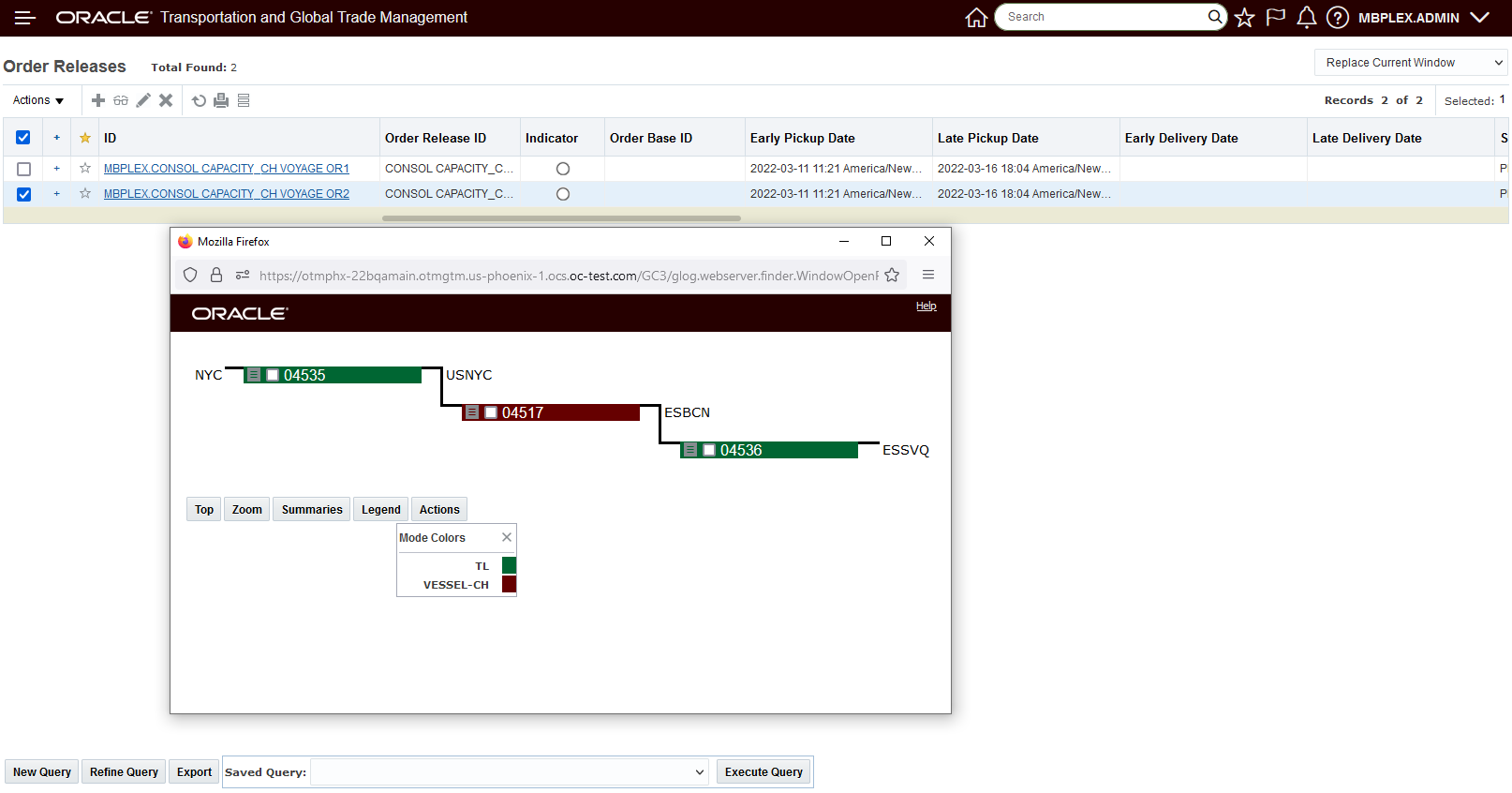
Task: Click the Firefox shield tracking protection icon
Action: point(190,275)
